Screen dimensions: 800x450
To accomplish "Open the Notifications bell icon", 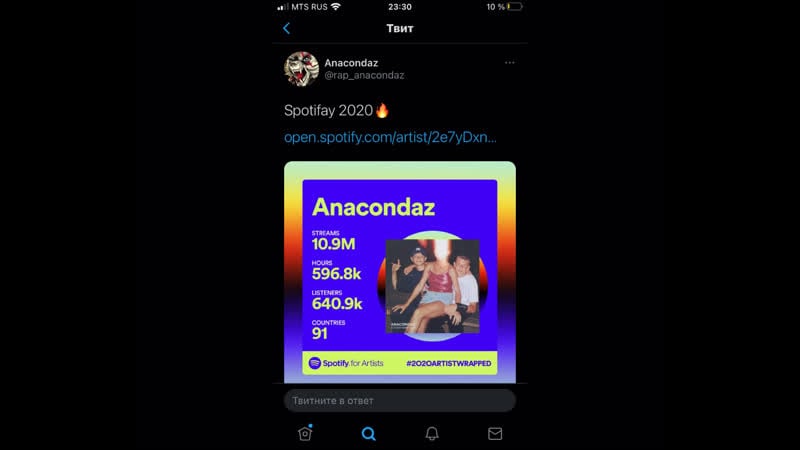I will pos(432,434).
